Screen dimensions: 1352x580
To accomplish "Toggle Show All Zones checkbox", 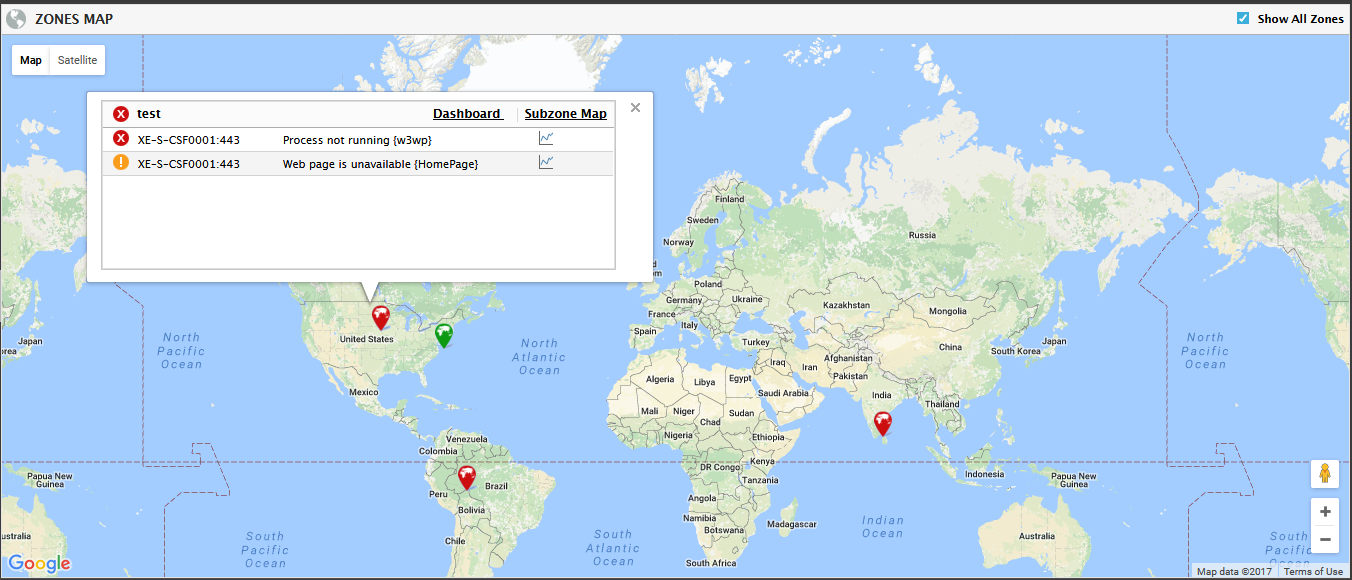I will 1243,18.
